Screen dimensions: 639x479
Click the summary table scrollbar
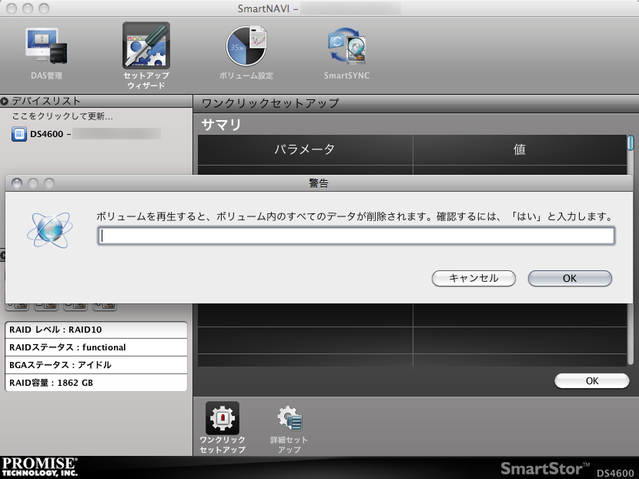631,142
